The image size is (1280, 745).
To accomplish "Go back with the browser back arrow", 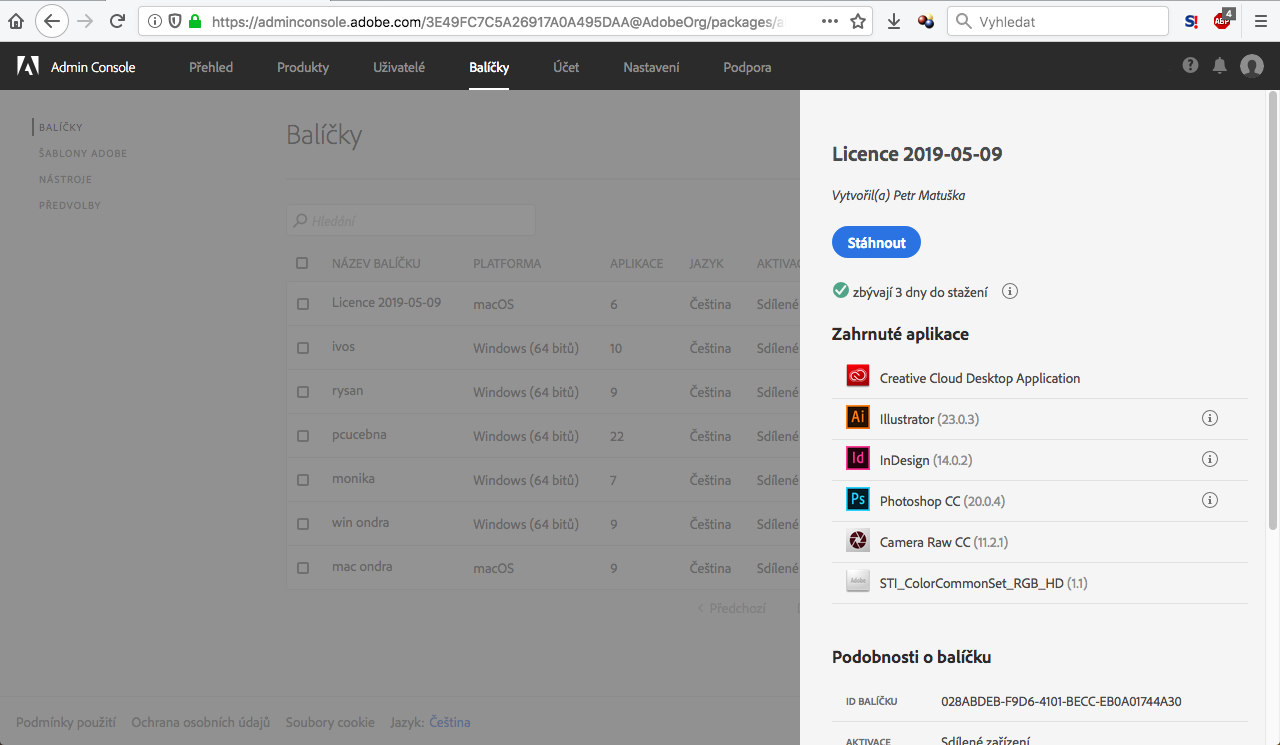I will point(52,21).
